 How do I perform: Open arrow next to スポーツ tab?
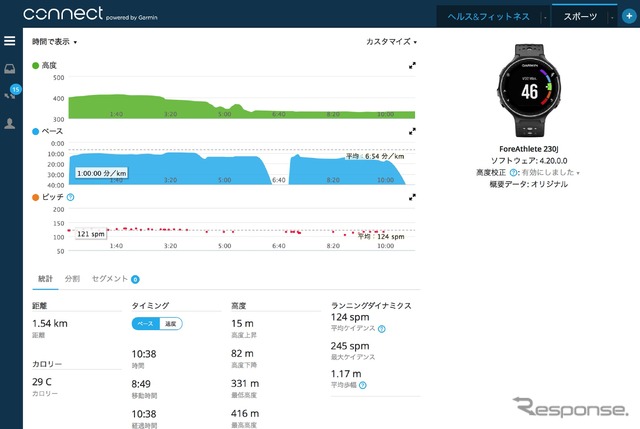click(612, 17)
